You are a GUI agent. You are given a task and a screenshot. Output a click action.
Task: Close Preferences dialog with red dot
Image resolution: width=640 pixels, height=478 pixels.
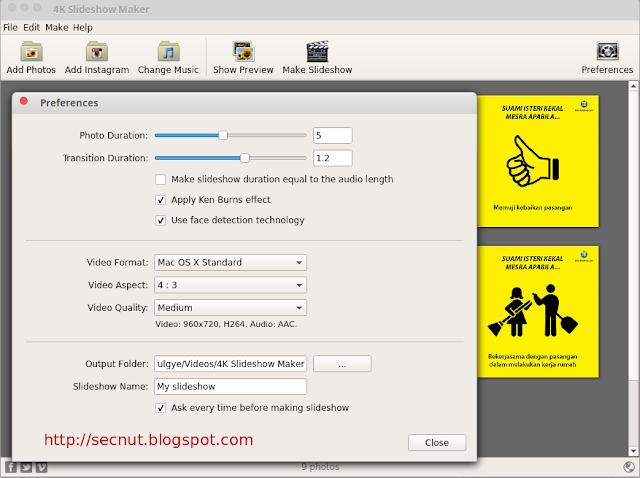pyautogui.click(x=24, y=101)
